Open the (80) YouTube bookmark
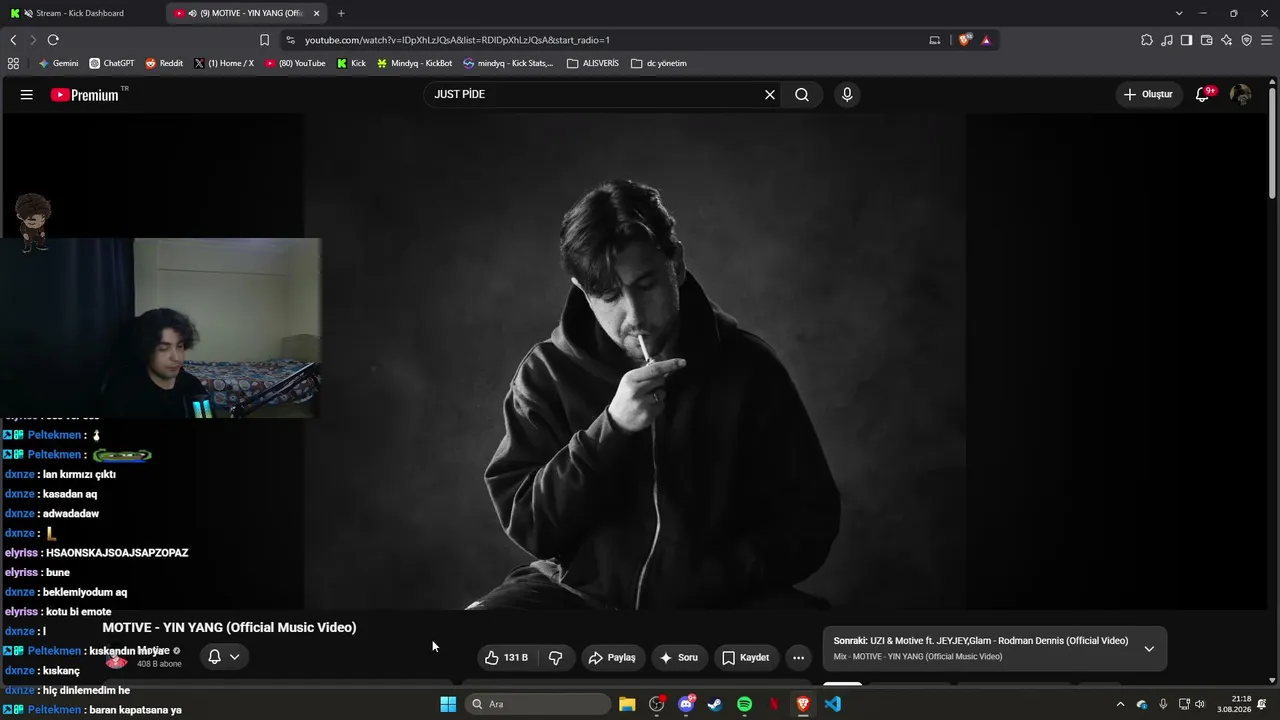This screenshot has width=1280, height=720. coord(295,63)
